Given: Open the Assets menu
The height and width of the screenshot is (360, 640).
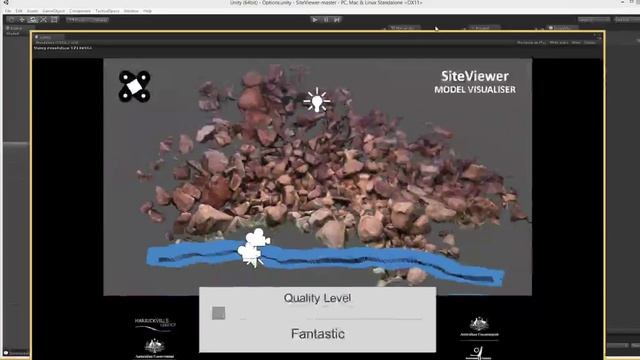Looking at the screenshot, I should pyautogui.click(x=33, y=11).
